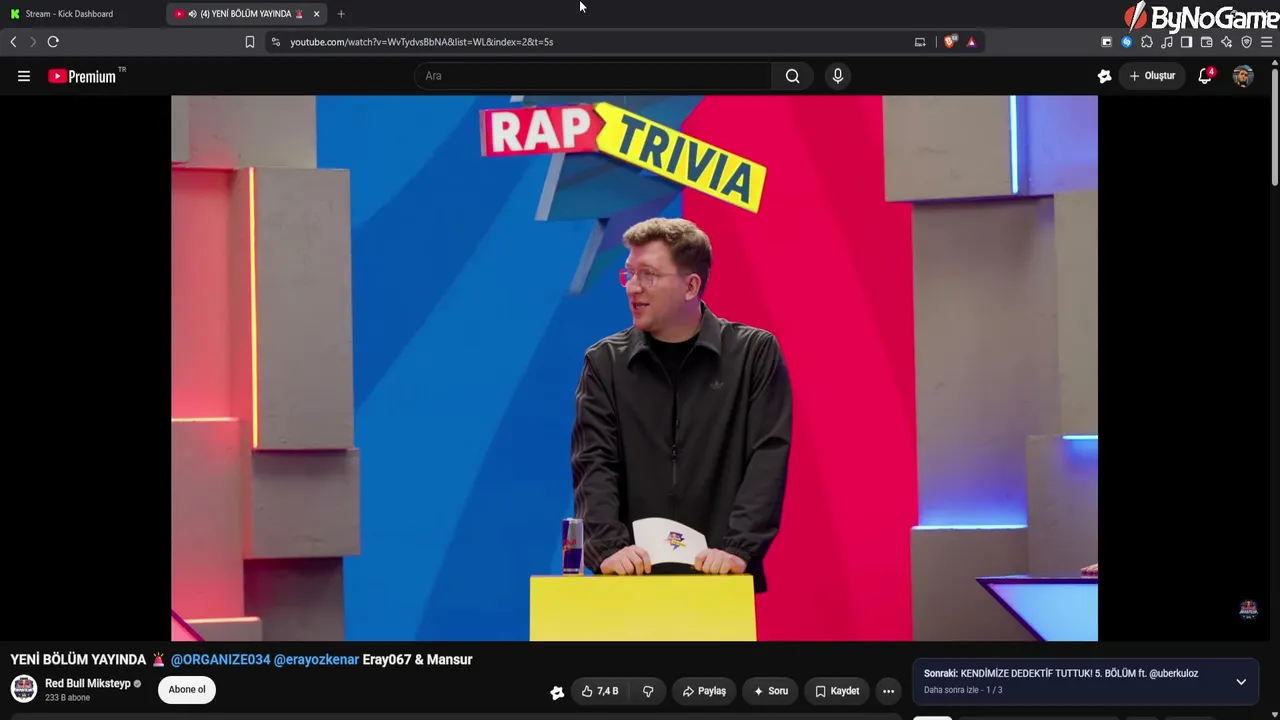This screenshot has height=720, width=1280.
Task: Dislike the video with thumbs down
Action: 648,691
